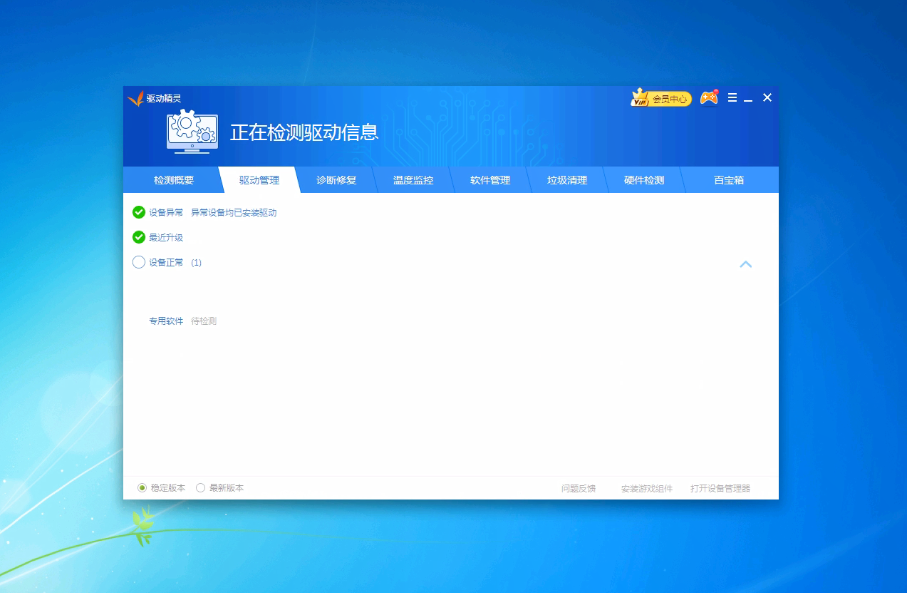Viewport: 907px width, 593px height.
Task: Click the text 异常设备均已安装驱动
Action: pos(234,212)
